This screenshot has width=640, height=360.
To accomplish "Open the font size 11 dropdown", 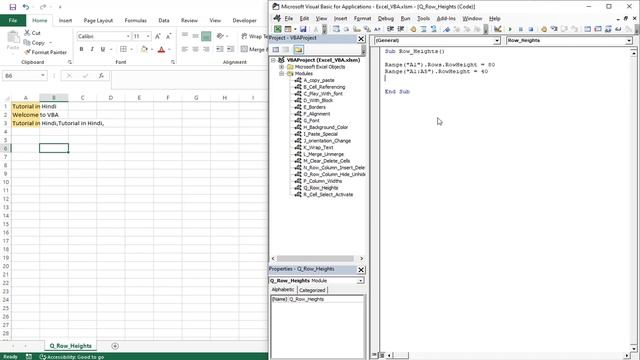I will (148, 36).
